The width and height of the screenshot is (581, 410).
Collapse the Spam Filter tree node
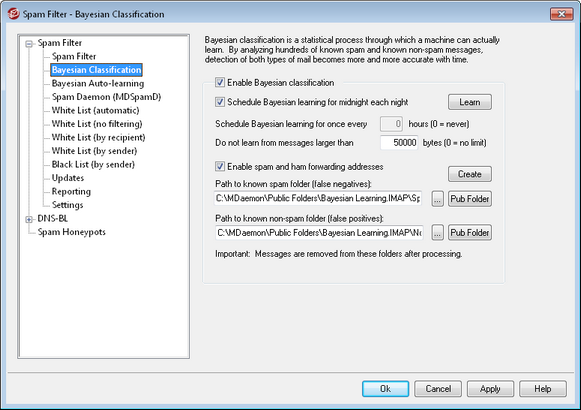tap(29, 44)
